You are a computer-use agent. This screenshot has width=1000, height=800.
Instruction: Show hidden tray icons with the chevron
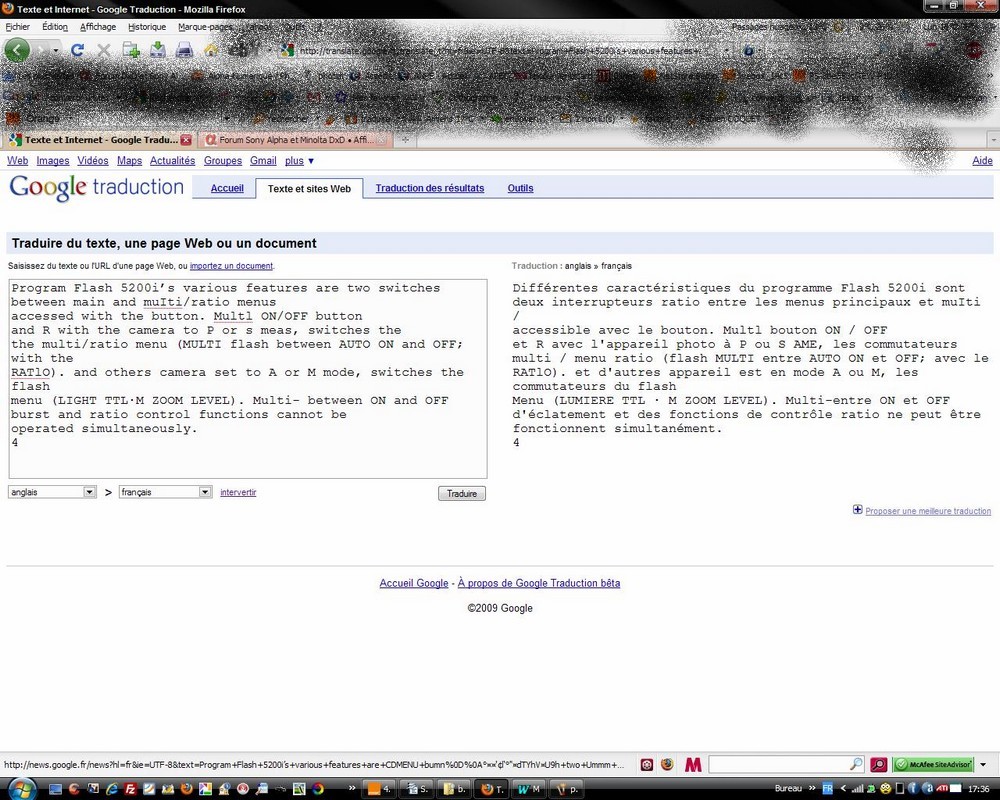(842, 789)
